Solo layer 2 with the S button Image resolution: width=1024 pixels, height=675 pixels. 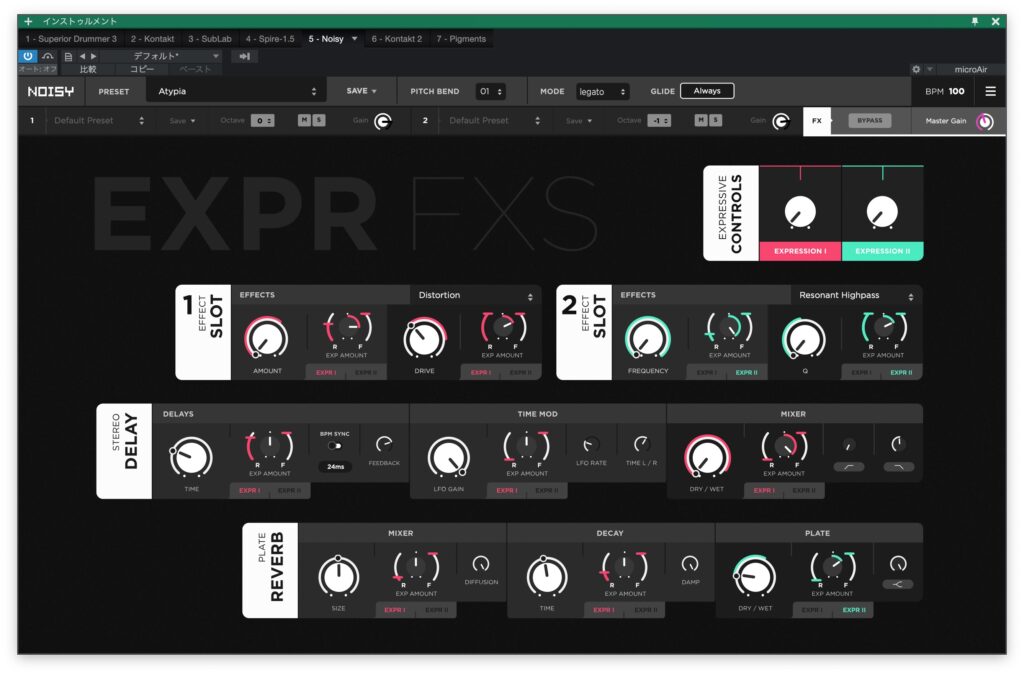point(716,120)
